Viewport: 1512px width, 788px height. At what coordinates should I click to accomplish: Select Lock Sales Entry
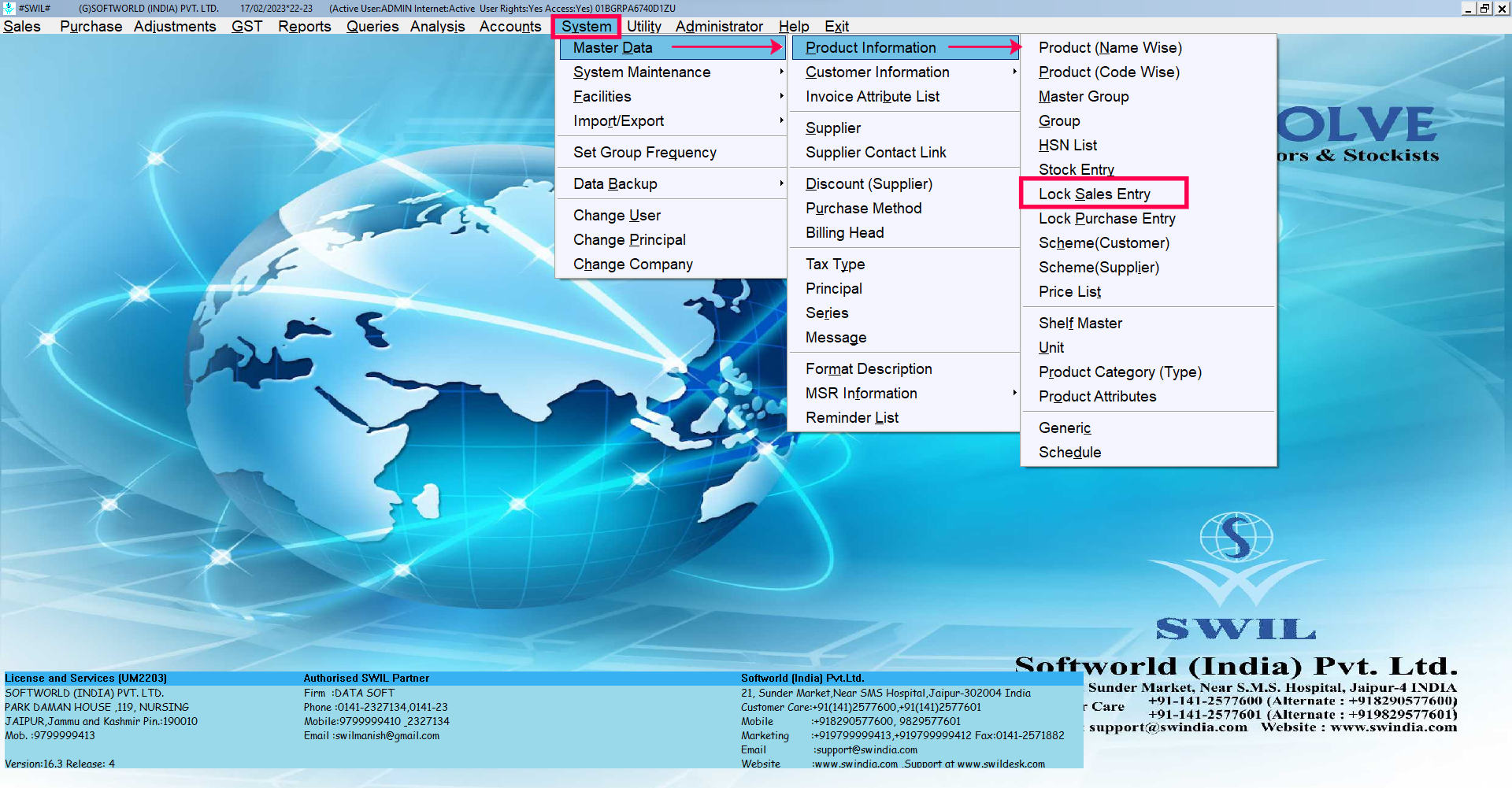click(x=1148, y=194)
